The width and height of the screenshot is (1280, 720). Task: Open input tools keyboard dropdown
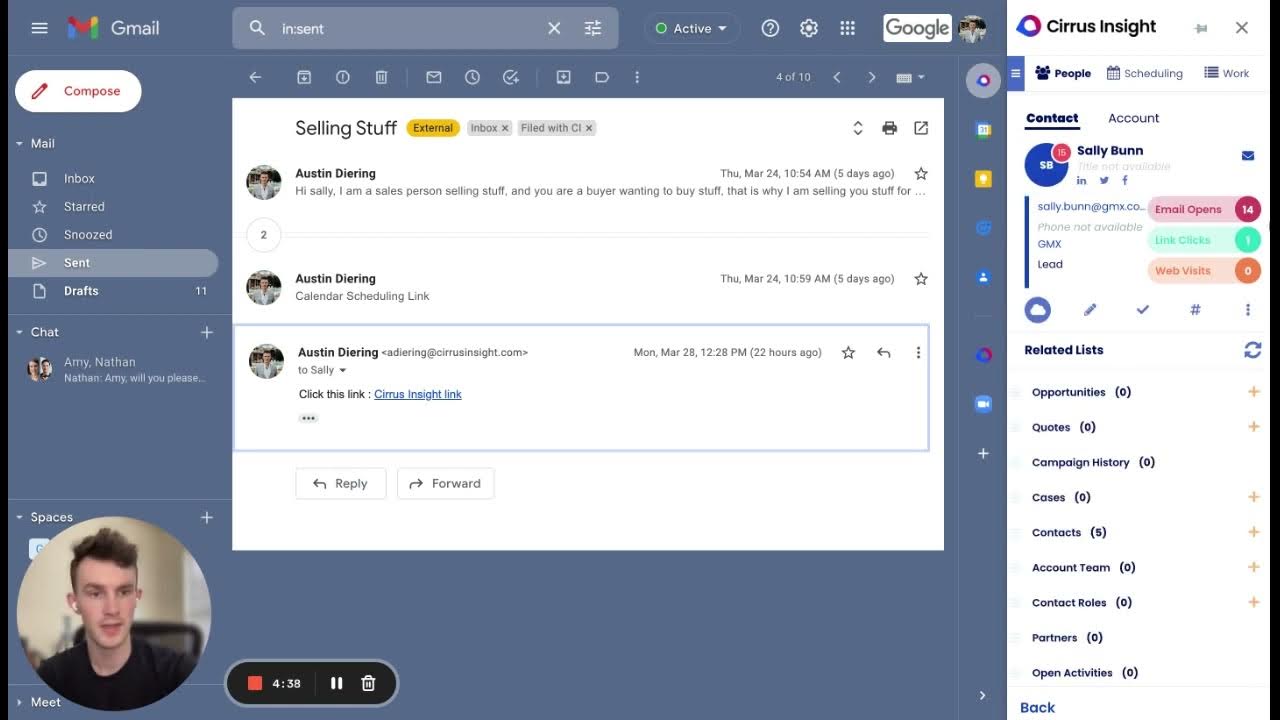(911, 77)
